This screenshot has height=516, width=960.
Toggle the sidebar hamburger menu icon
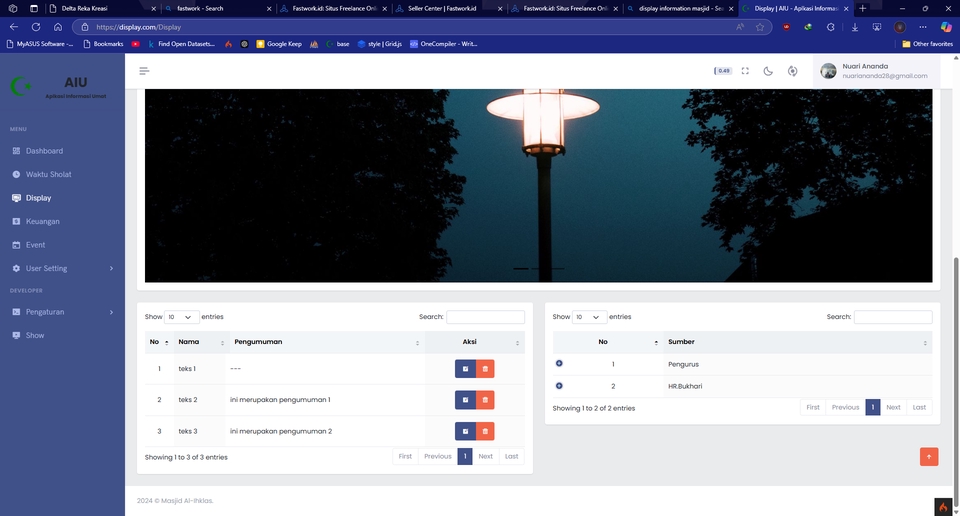pyautogui.click(x=144, y=71)
